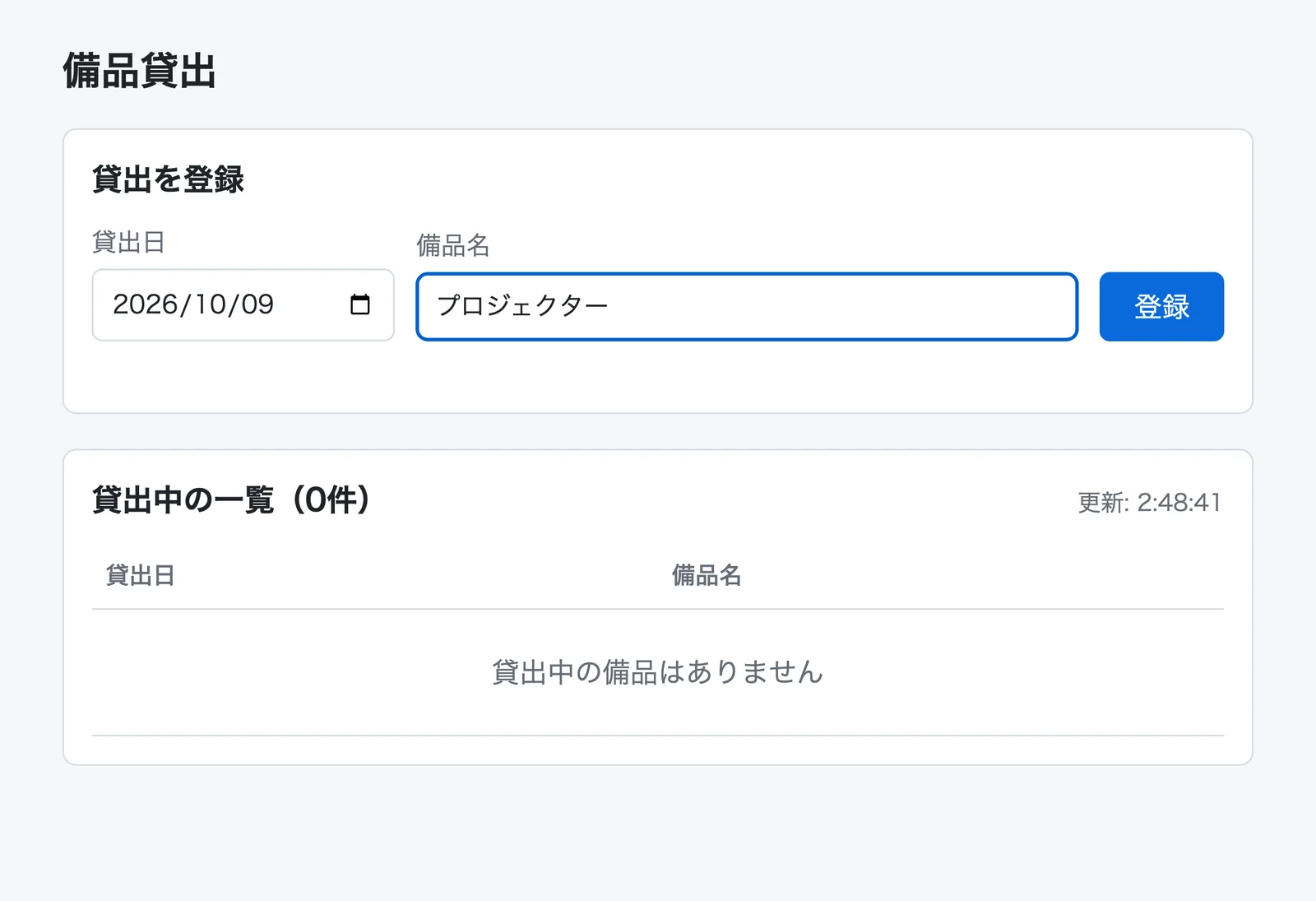Click the 更新 timestamp text
1316x901 pixels.
1150,502
